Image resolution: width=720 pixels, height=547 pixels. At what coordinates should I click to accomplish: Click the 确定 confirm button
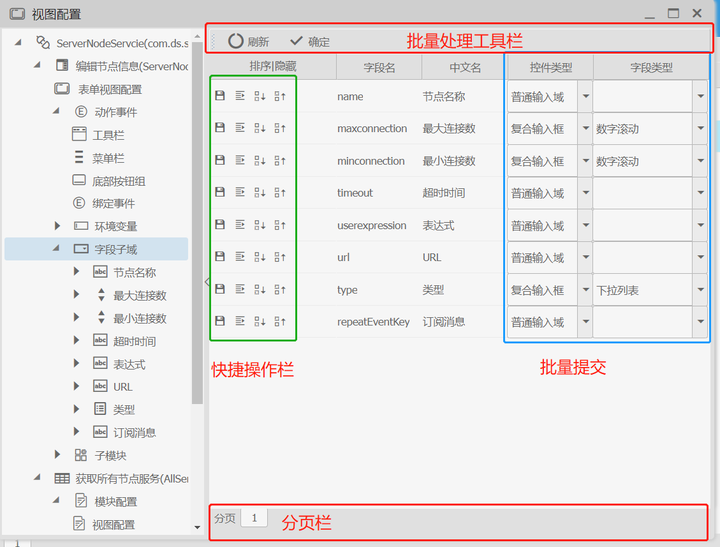(x=310, y=41)
